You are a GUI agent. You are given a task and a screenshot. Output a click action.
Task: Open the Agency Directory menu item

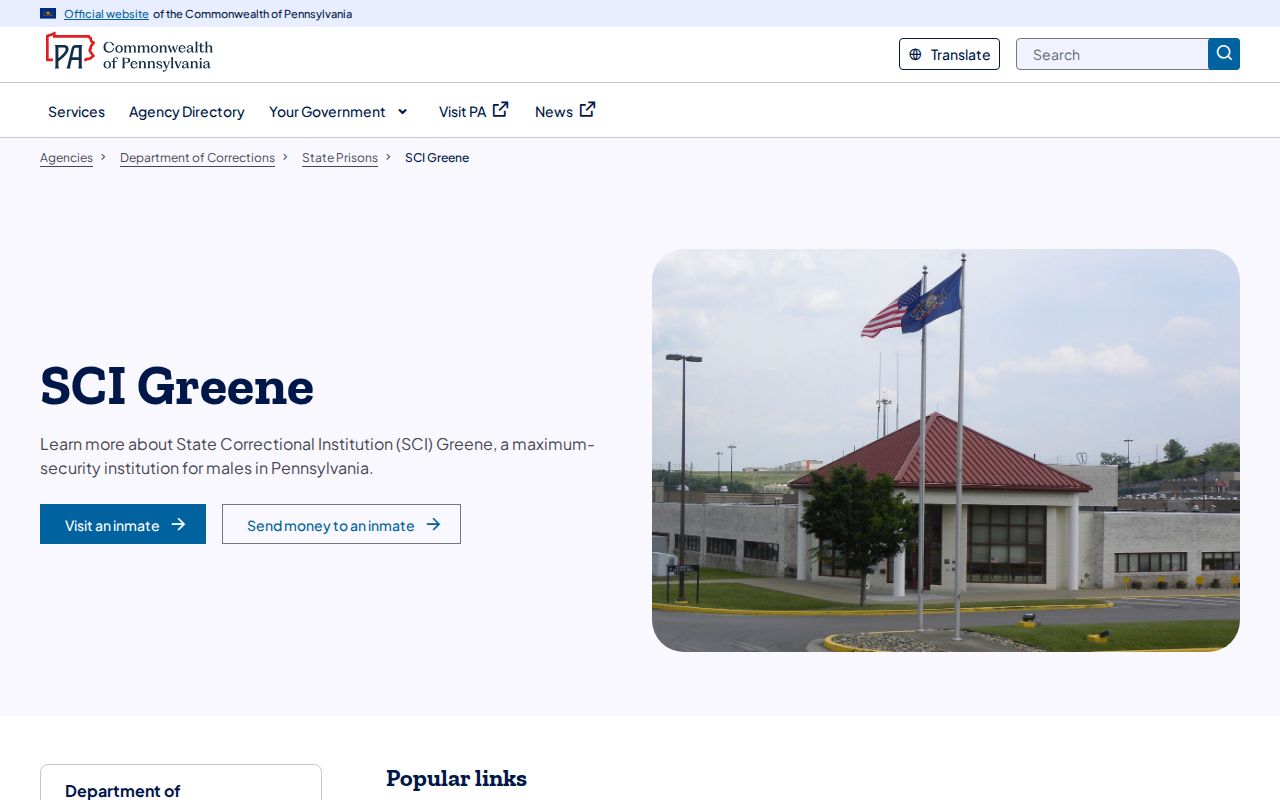[187, 112]
